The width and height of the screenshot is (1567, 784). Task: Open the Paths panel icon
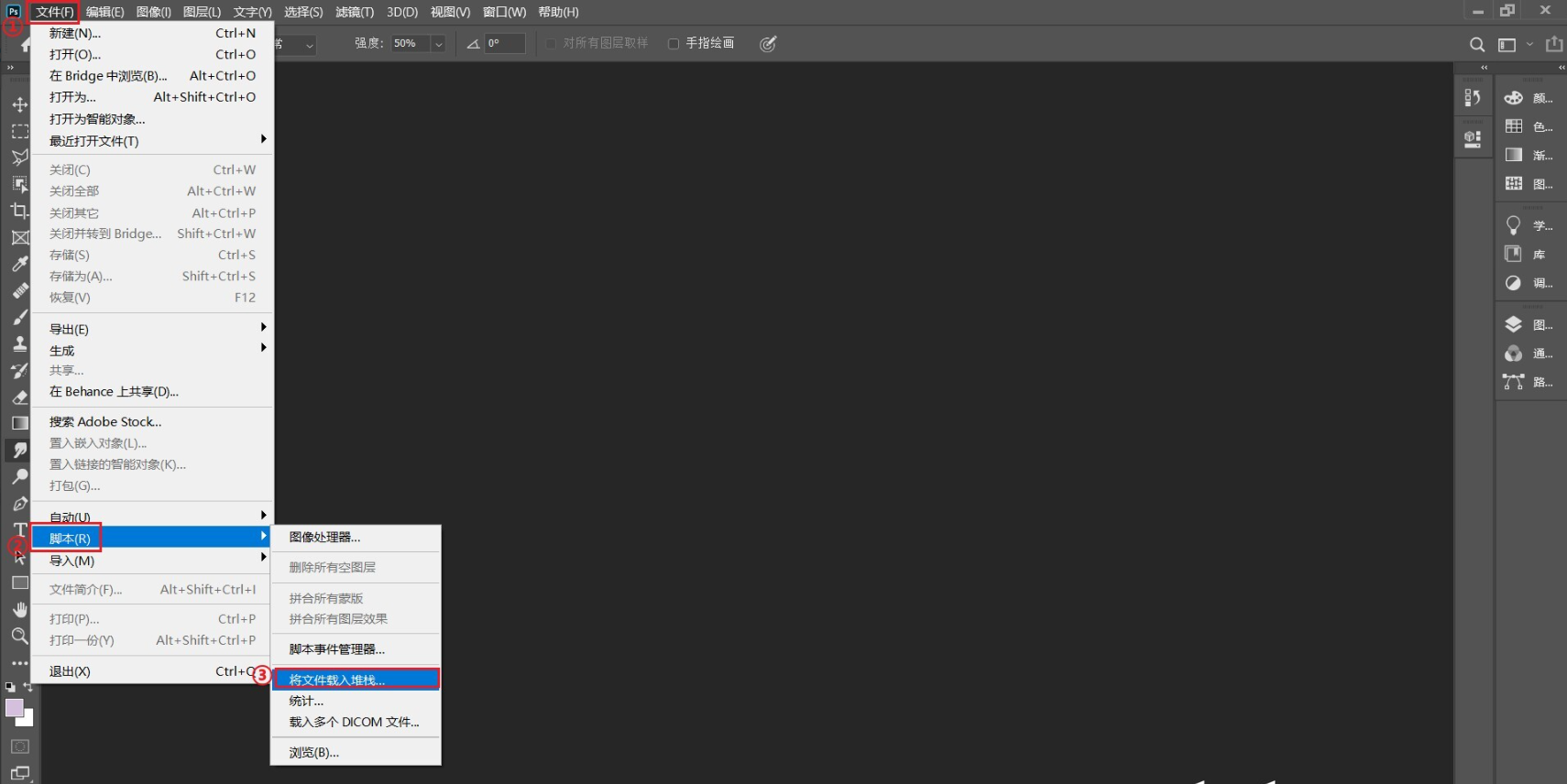pos(1514,382)
